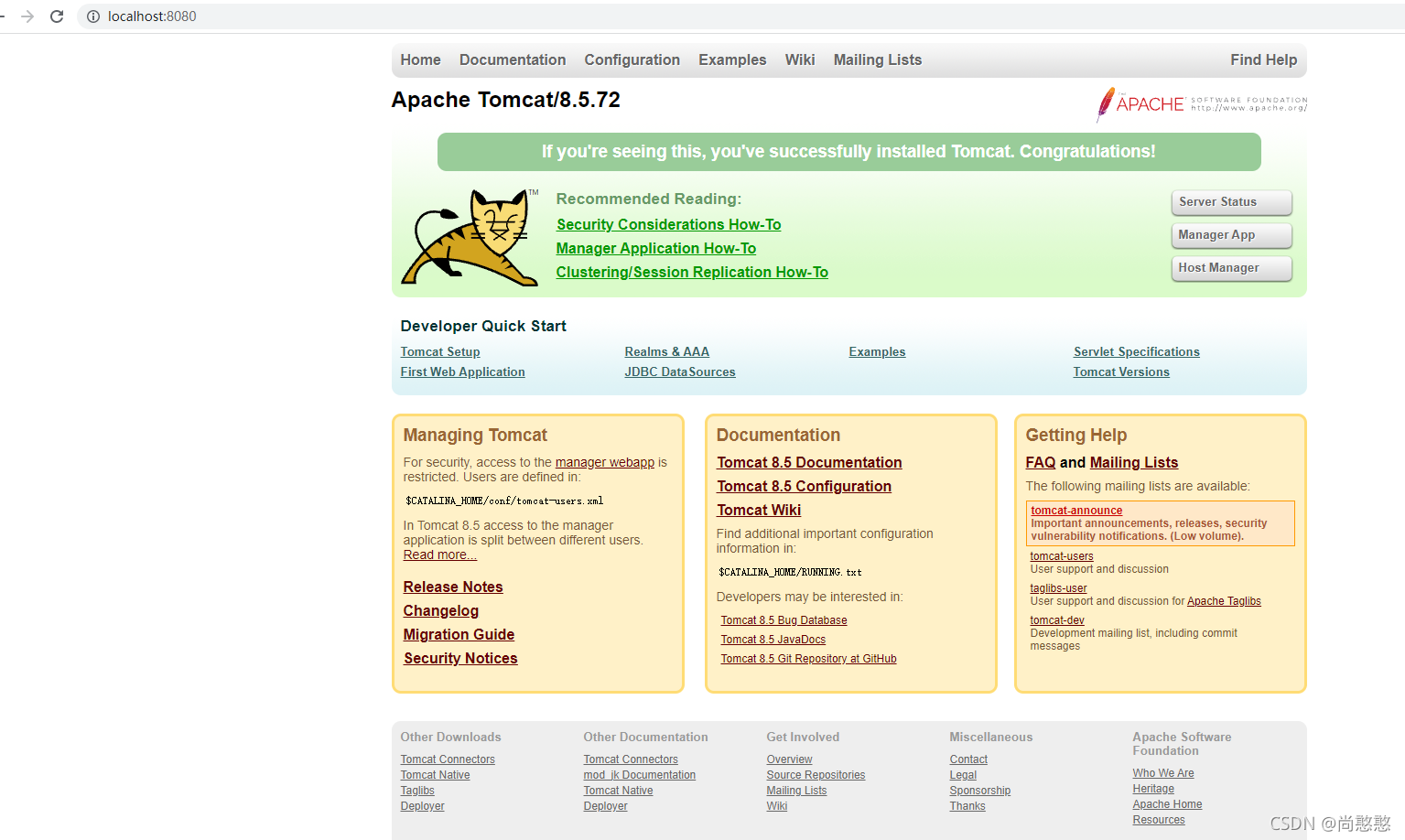Click FAQ link in Getting Help
1405x840 pixels.
pyautogui.click(x=1041, y=462)
